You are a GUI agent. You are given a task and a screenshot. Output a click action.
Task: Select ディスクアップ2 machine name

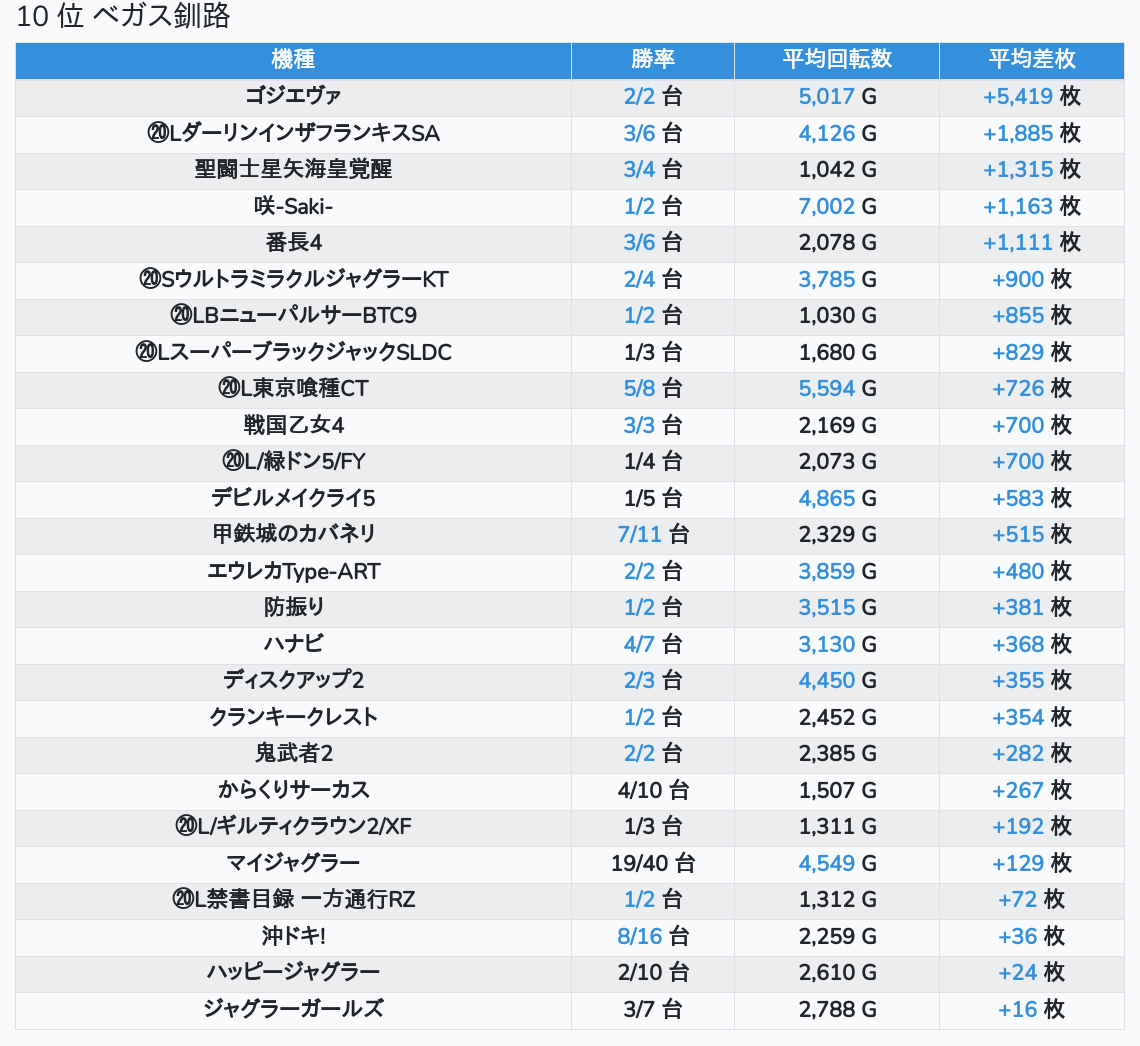(x=293, y=681)
